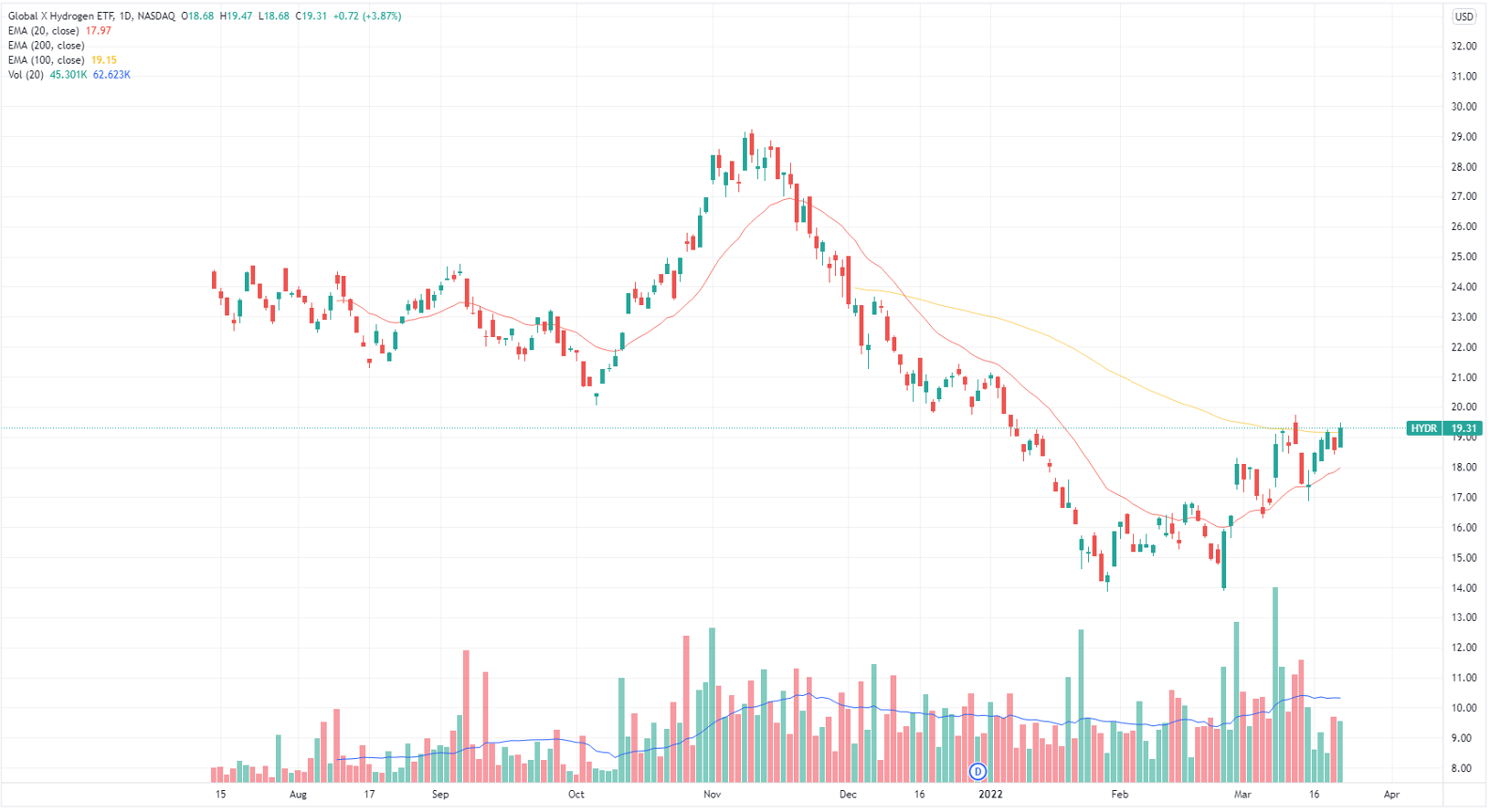Viewport: 1490px width, 812px height.
Task: Click the 17 date label on the time axis
Action: (x=369, y=795)
